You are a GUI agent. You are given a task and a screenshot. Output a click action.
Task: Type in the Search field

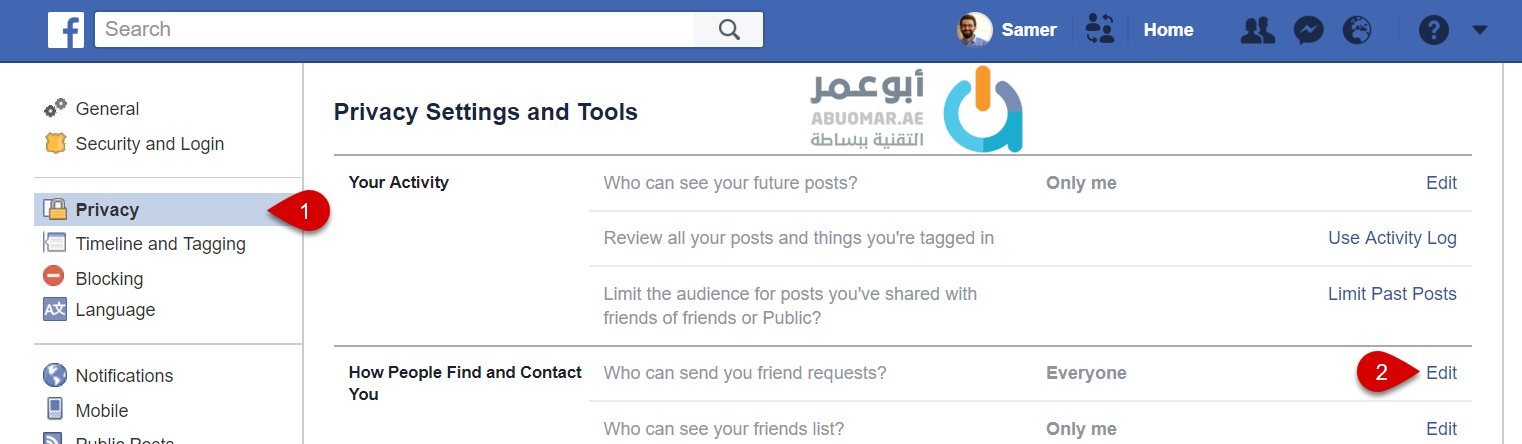pos(395,29)
